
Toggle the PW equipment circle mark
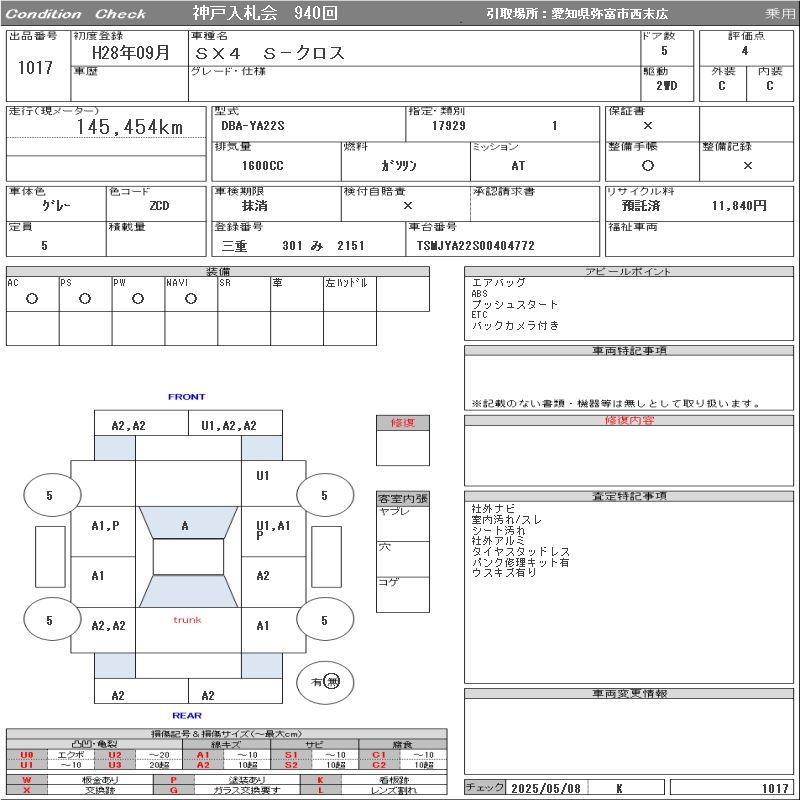point(137,298)
